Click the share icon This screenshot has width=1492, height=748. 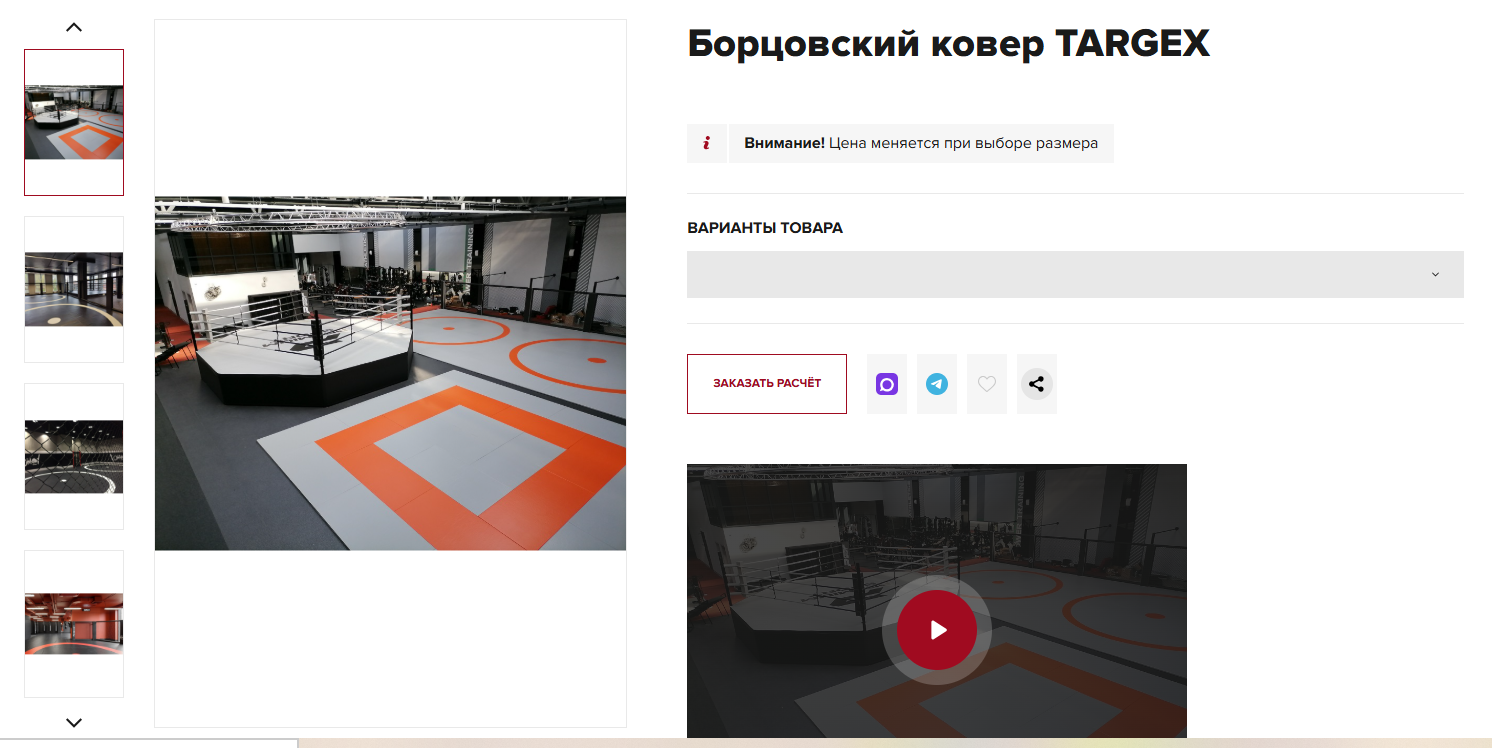pos(1037,384)
